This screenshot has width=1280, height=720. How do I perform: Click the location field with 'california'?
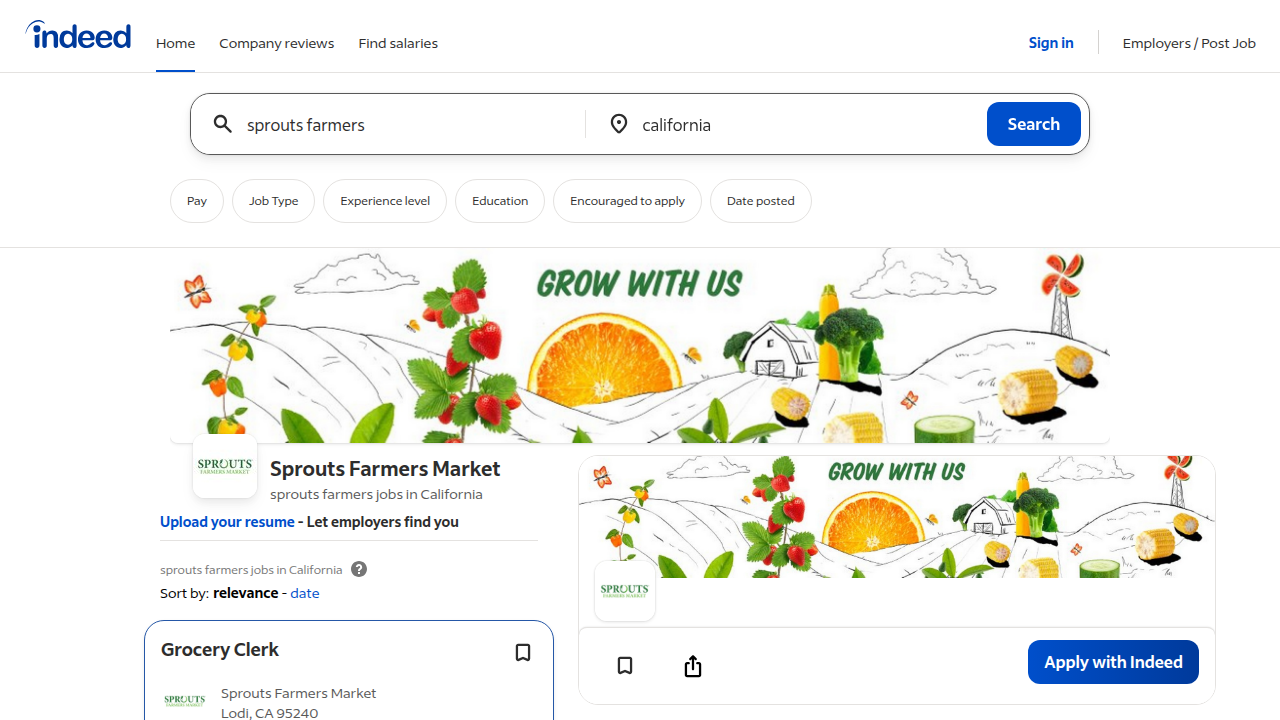coord(808,124)
